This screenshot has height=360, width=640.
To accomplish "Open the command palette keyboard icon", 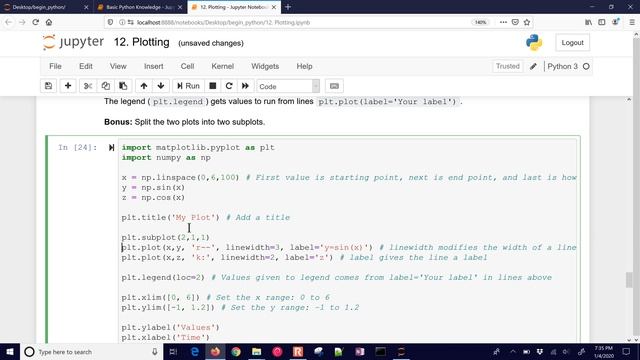I will pos(334,86).
